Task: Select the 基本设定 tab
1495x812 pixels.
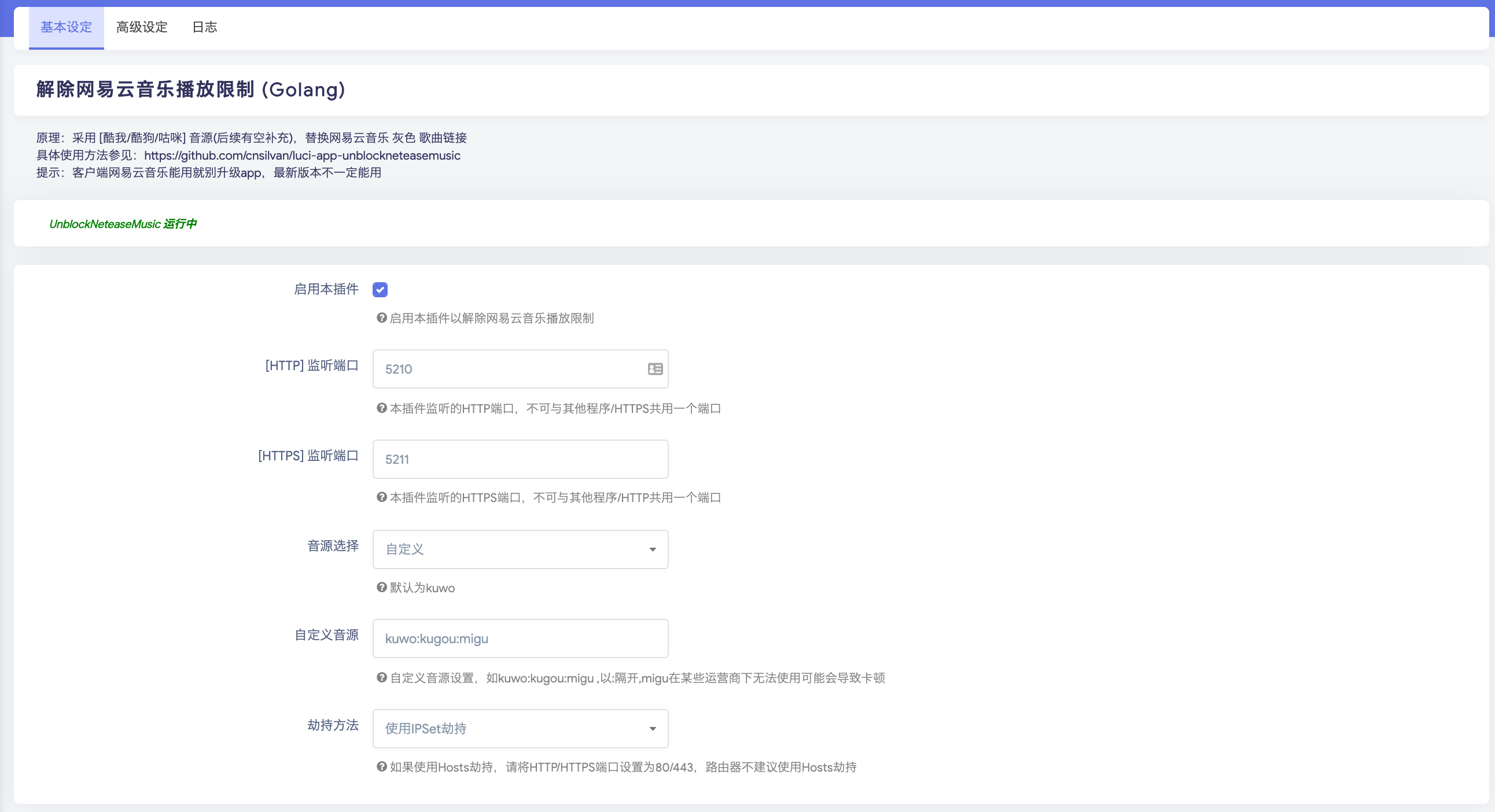Action: (x=66, y=27)
